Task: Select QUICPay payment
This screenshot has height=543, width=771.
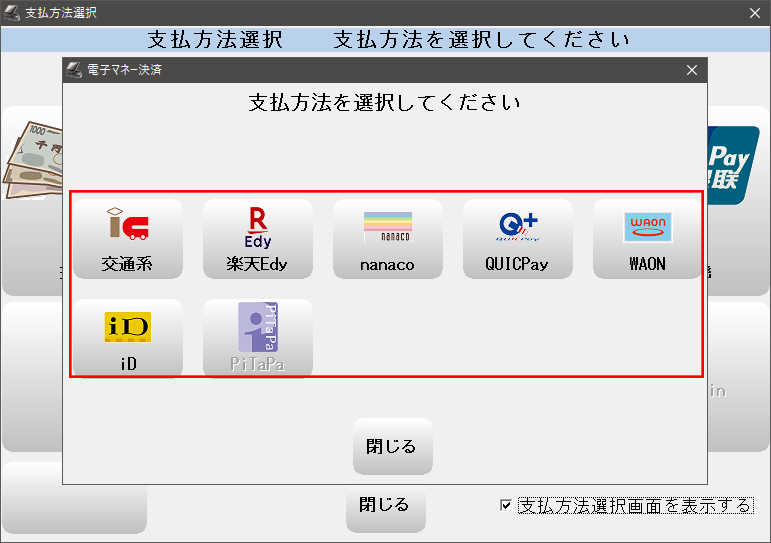Action: click(x=517, y=239)
